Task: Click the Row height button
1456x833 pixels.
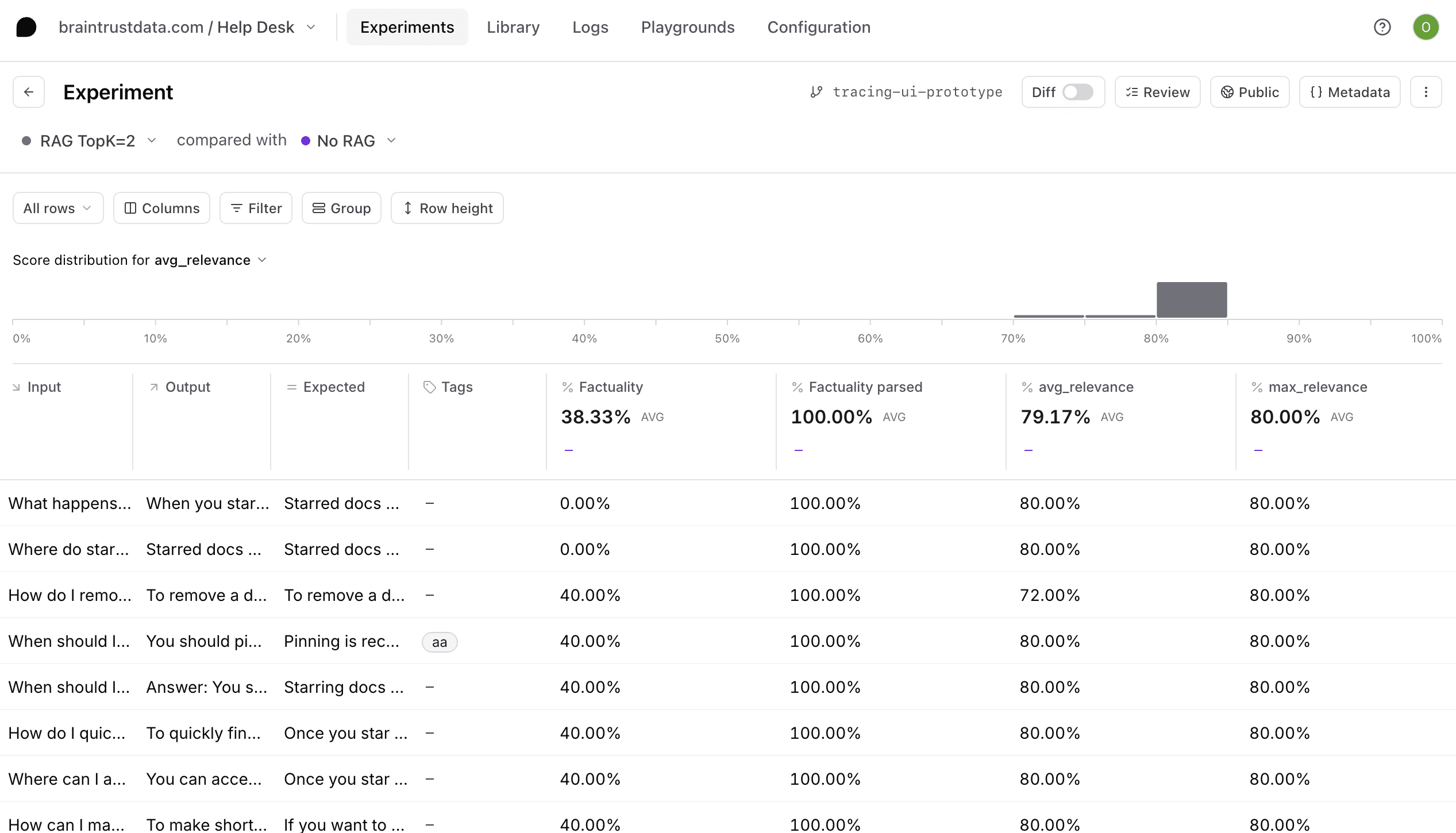Action: tap(448, 208)
